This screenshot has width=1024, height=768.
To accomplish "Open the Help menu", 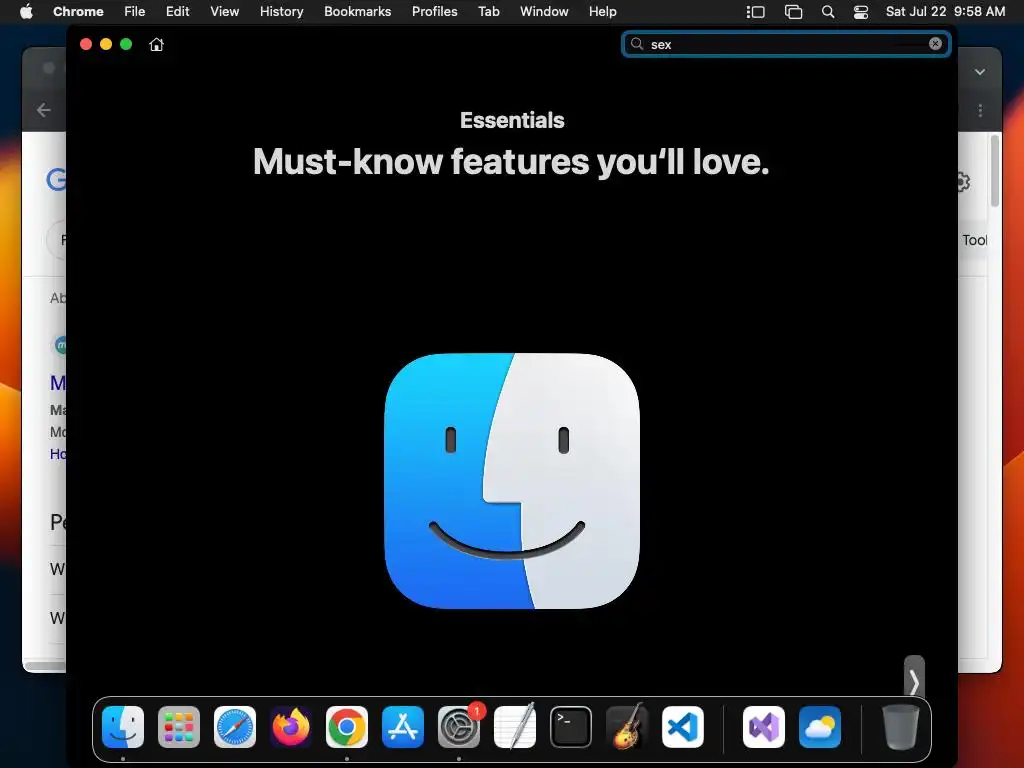I will pyautogui.click(x=602, y=11).
